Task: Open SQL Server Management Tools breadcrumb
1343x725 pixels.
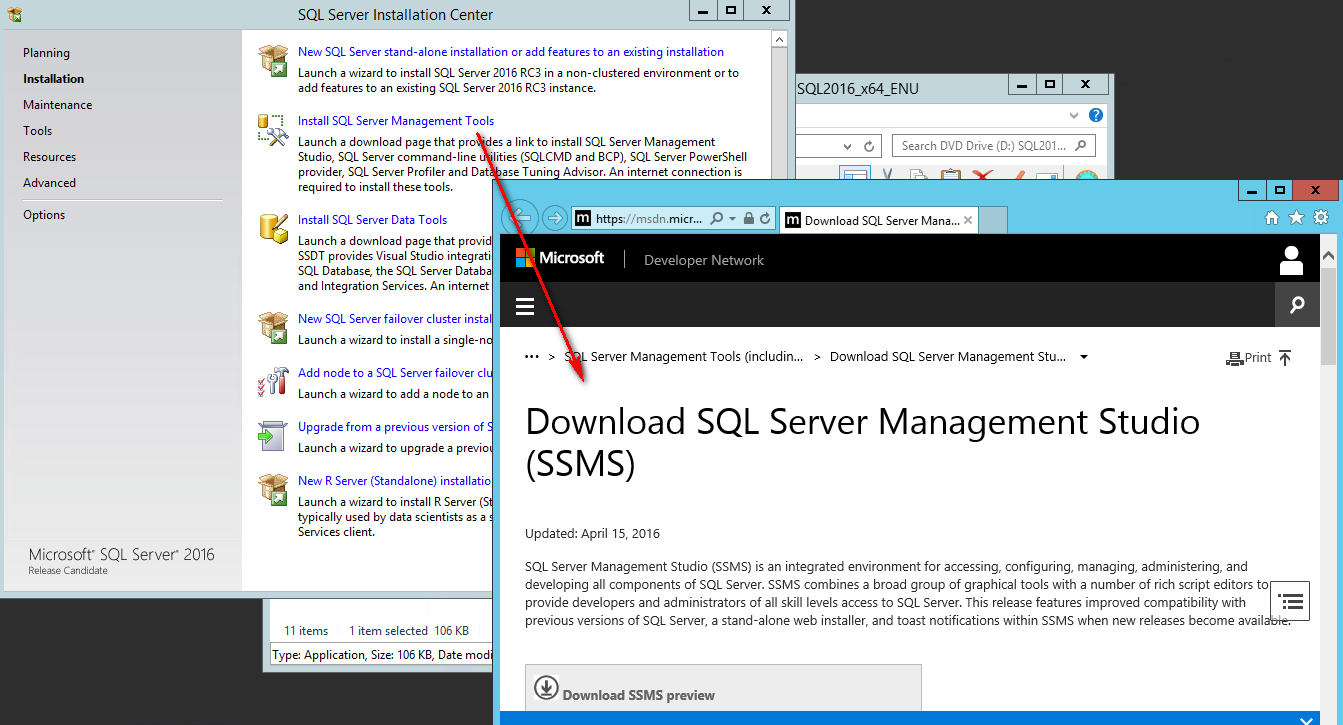Action: [684, 357]
